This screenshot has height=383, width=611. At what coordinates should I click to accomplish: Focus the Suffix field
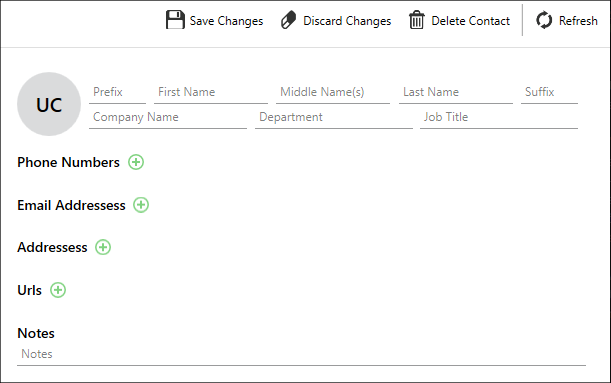coord(549,93)
